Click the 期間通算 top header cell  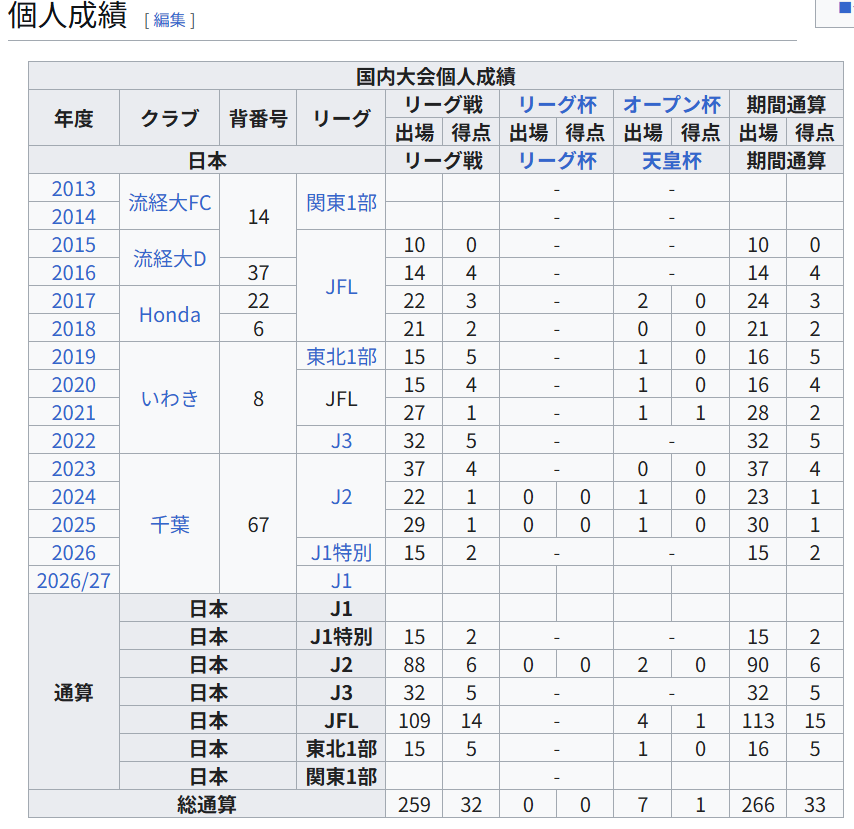pos(786,105)
